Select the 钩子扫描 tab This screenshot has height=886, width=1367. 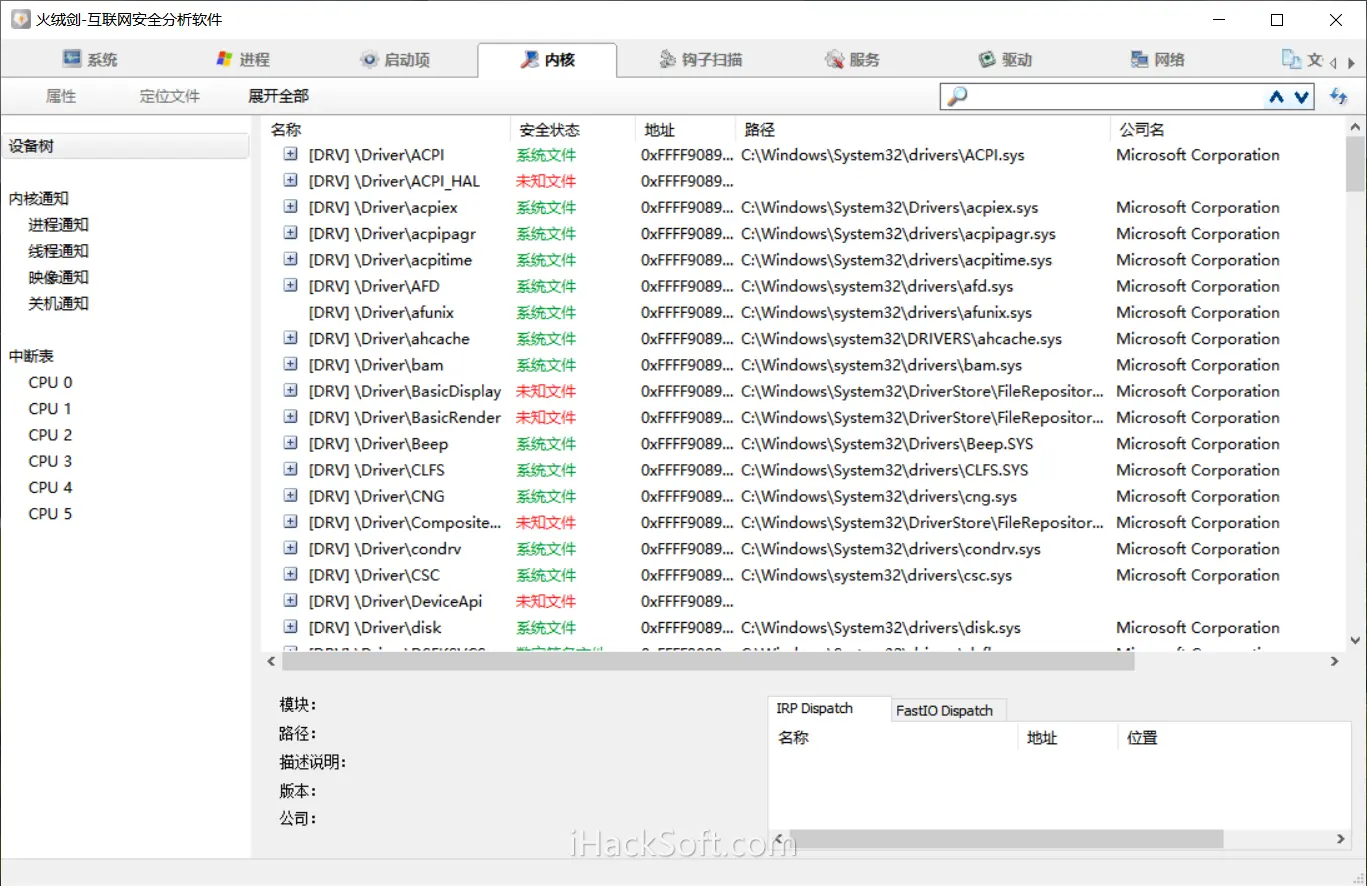tap(701, 59)
